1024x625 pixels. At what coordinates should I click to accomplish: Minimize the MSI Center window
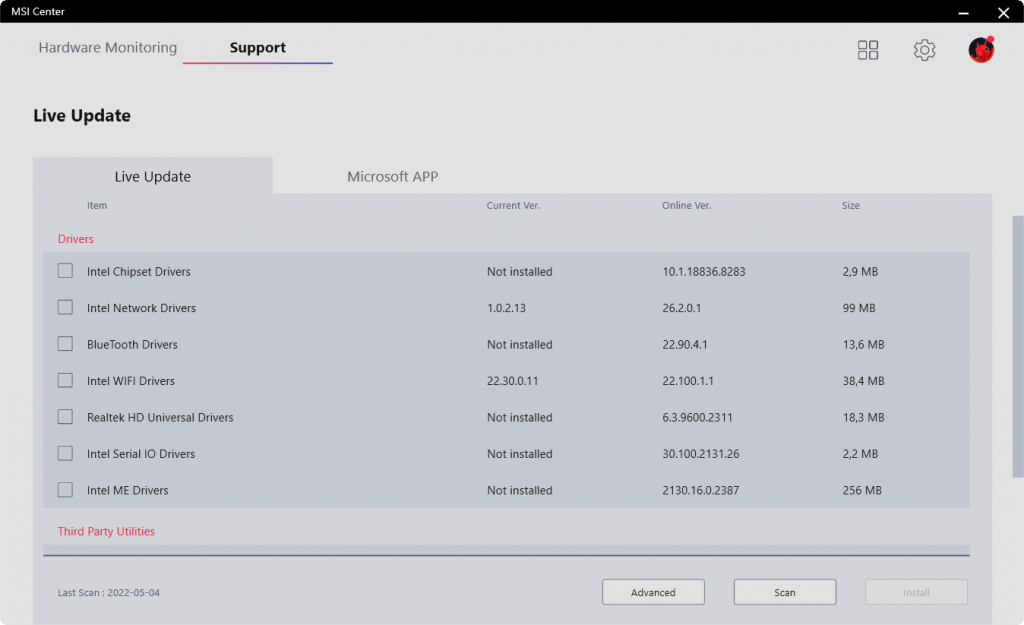[x=963, y=12]
